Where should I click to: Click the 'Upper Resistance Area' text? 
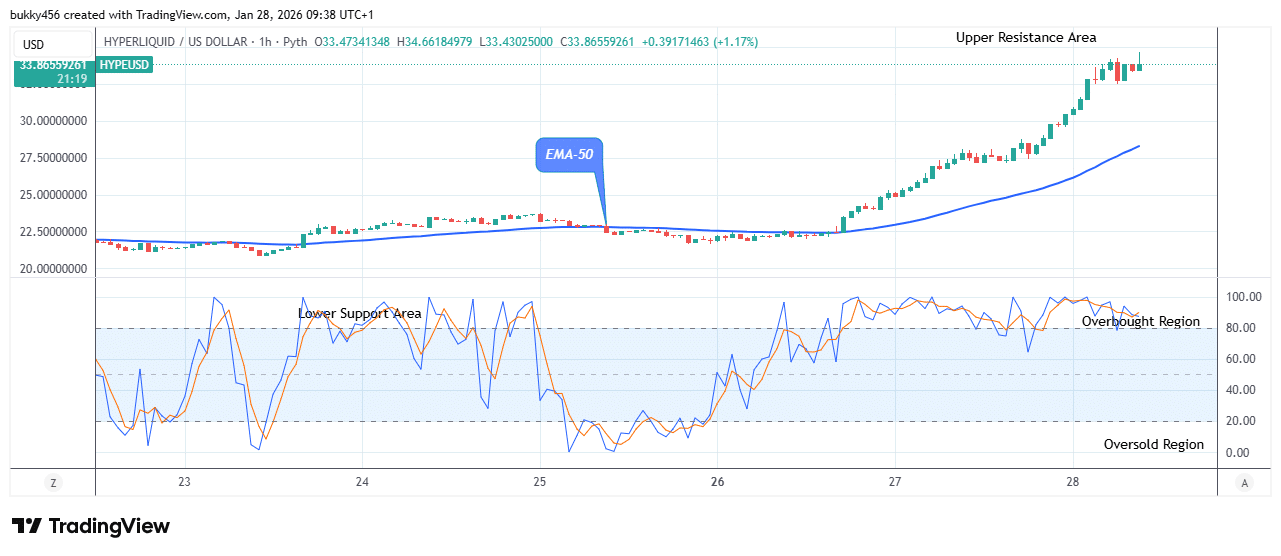[x=1026, y=38]
